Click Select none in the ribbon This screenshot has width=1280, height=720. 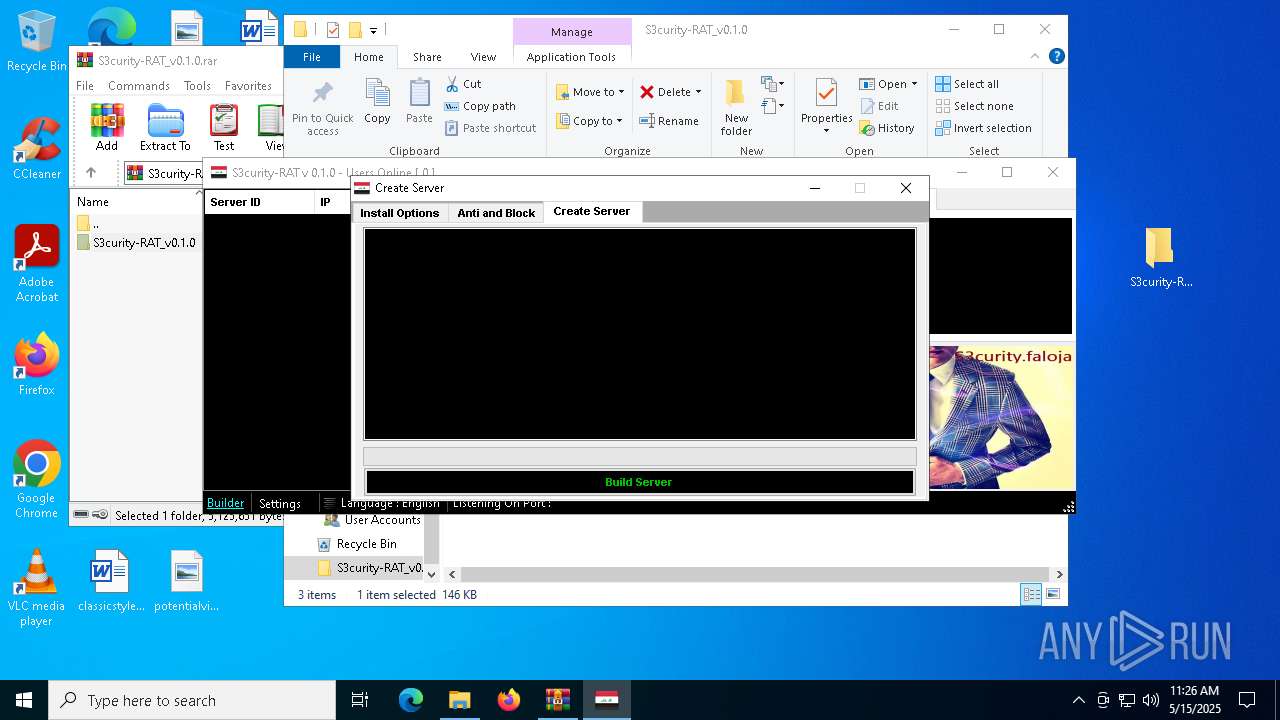click(x=974, y=106)
